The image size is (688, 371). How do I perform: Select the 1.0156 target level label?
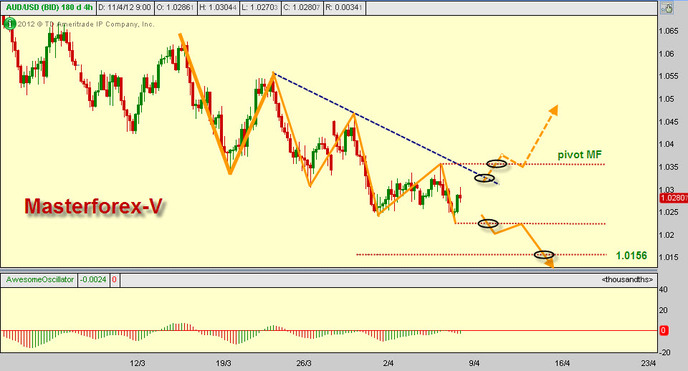tap(631, 256)
